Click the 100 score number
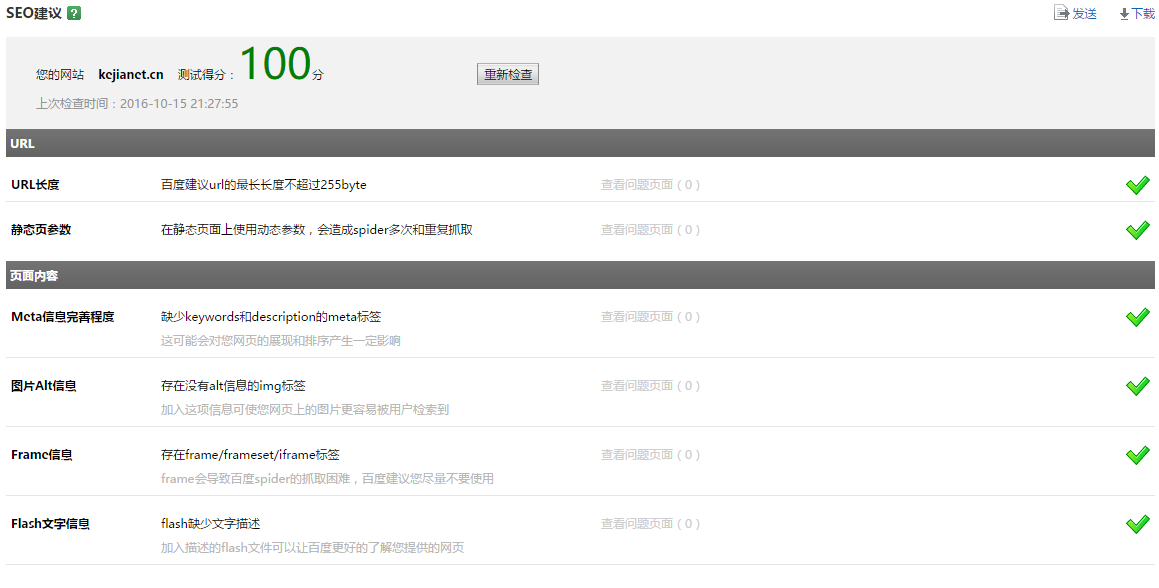Screen dimensions: 1159x588 274,65
